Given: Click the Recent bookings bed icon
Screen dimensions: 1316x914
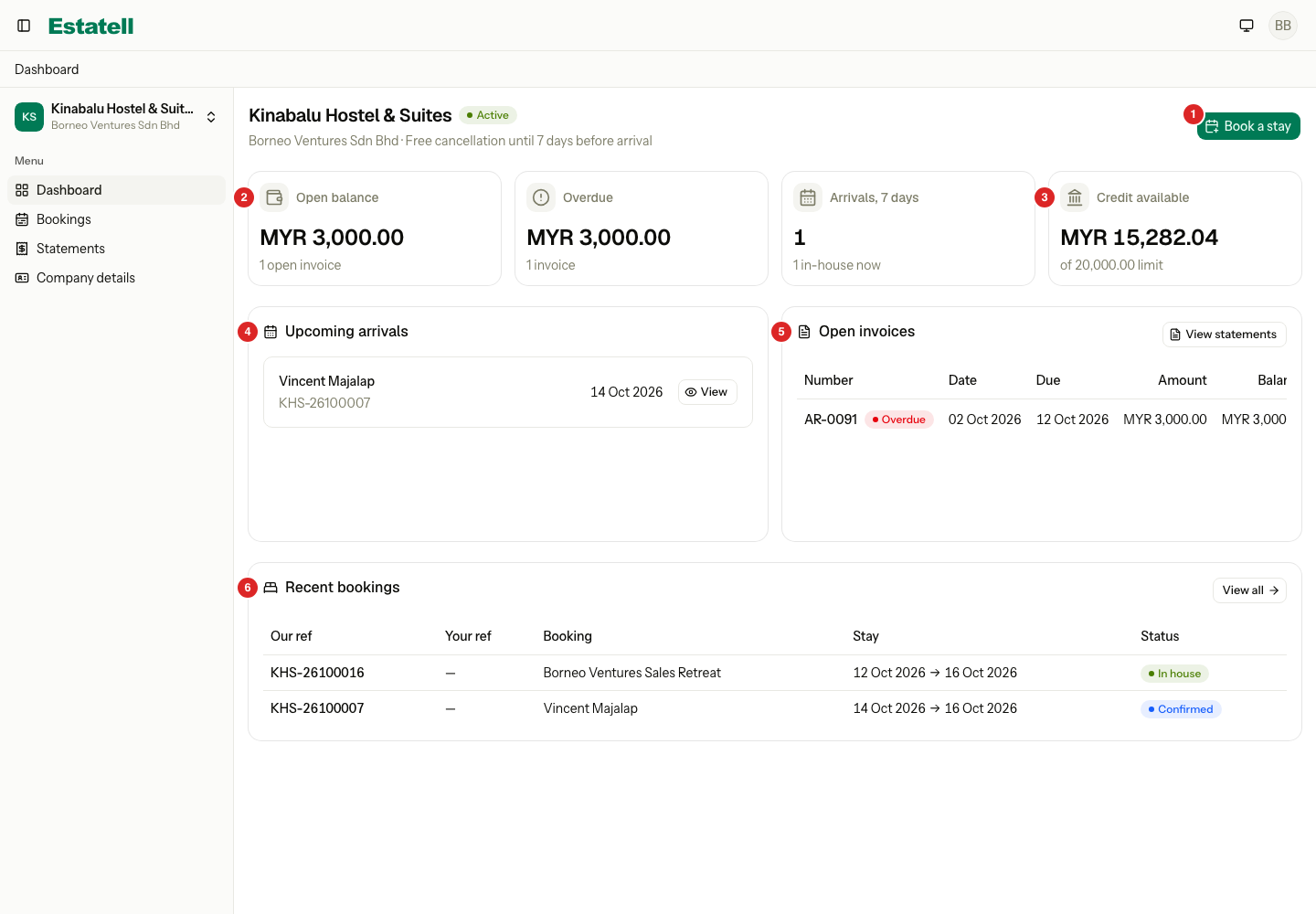Looking at the screenshot, I should [x=271, y=588].
